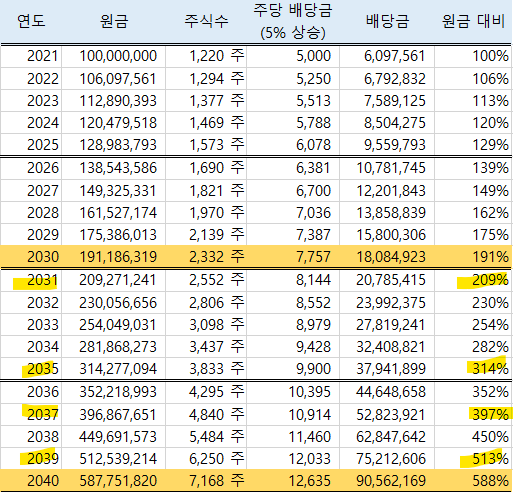Screen dimensions: 515x492
Task: Click dividend cell 6,097,561
Action: click(x=395, y=56)
